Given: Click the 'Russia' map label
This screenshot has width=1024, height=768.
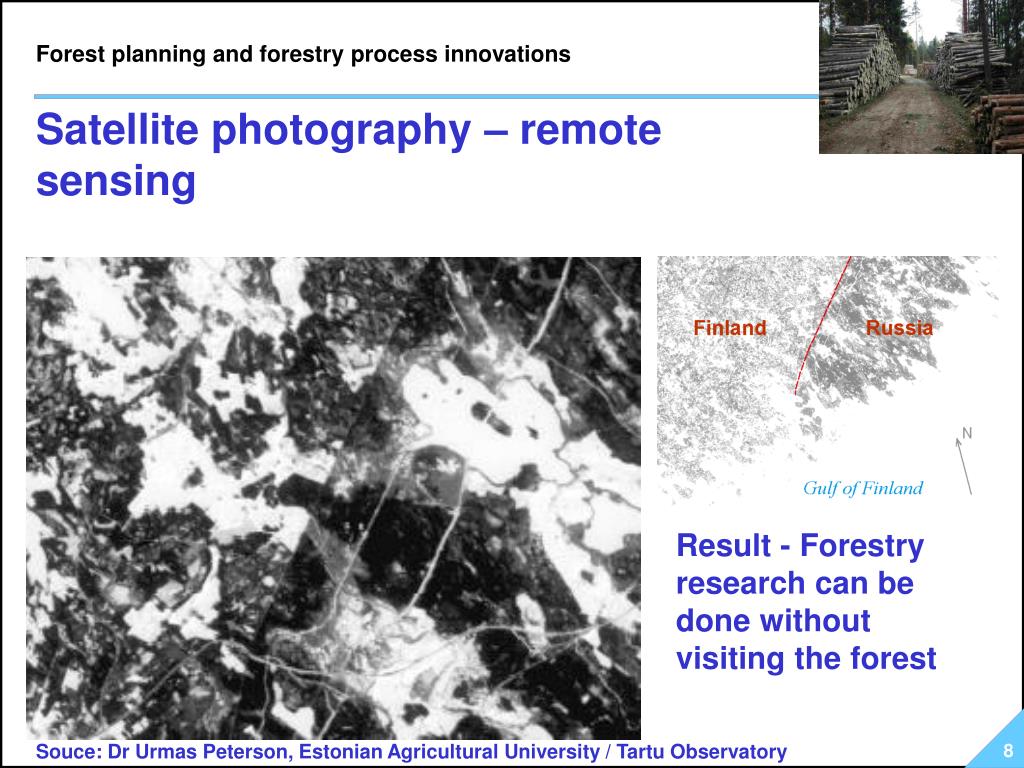Looking at the screenshot, I should (899, 328).
